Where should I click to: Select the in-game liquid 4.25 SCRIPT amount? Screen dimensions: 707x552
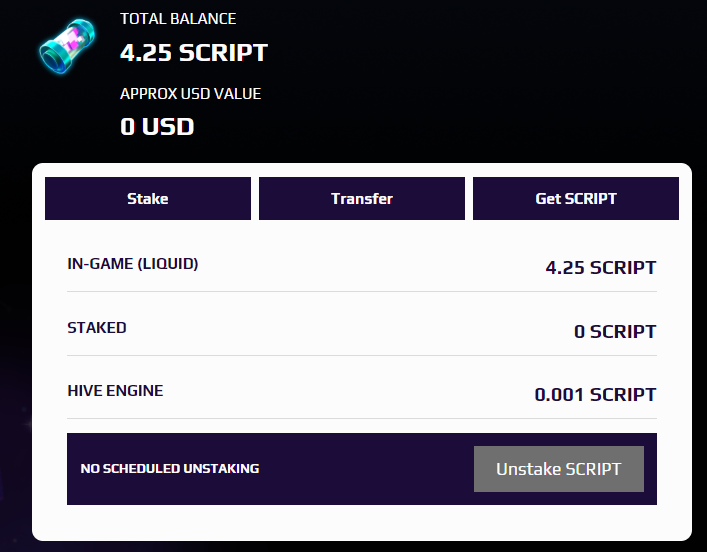tap(601, 267)
